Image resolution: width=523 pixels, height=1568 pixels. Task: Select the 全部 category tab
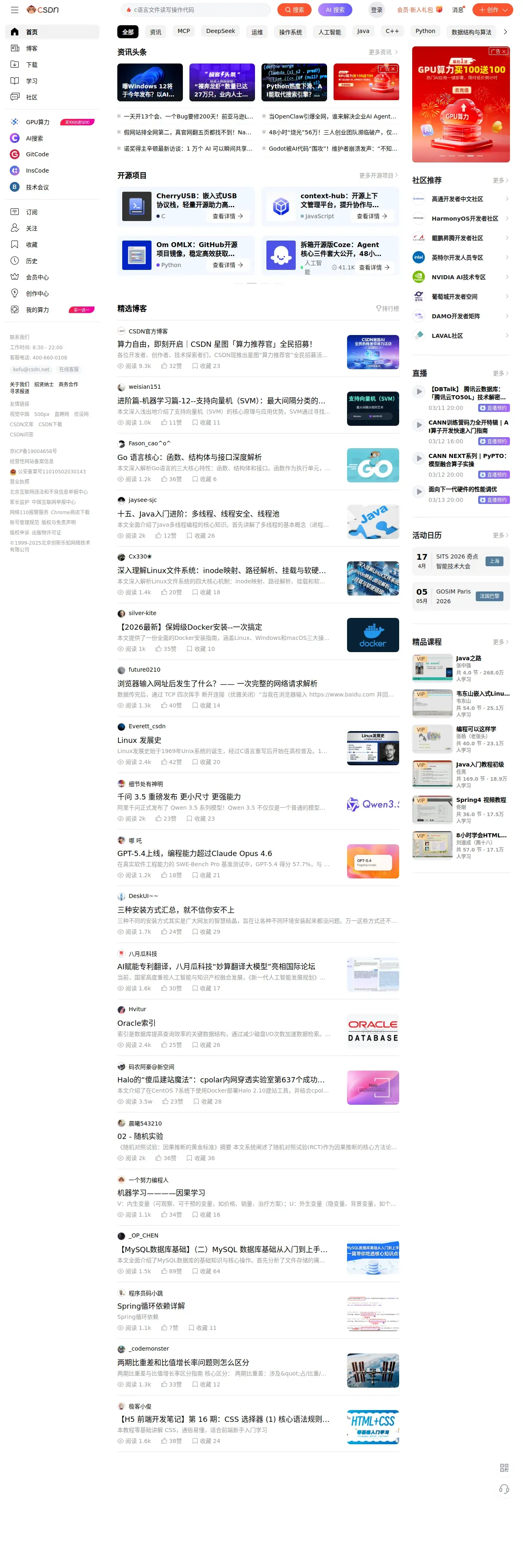click(x=128, y=32)
